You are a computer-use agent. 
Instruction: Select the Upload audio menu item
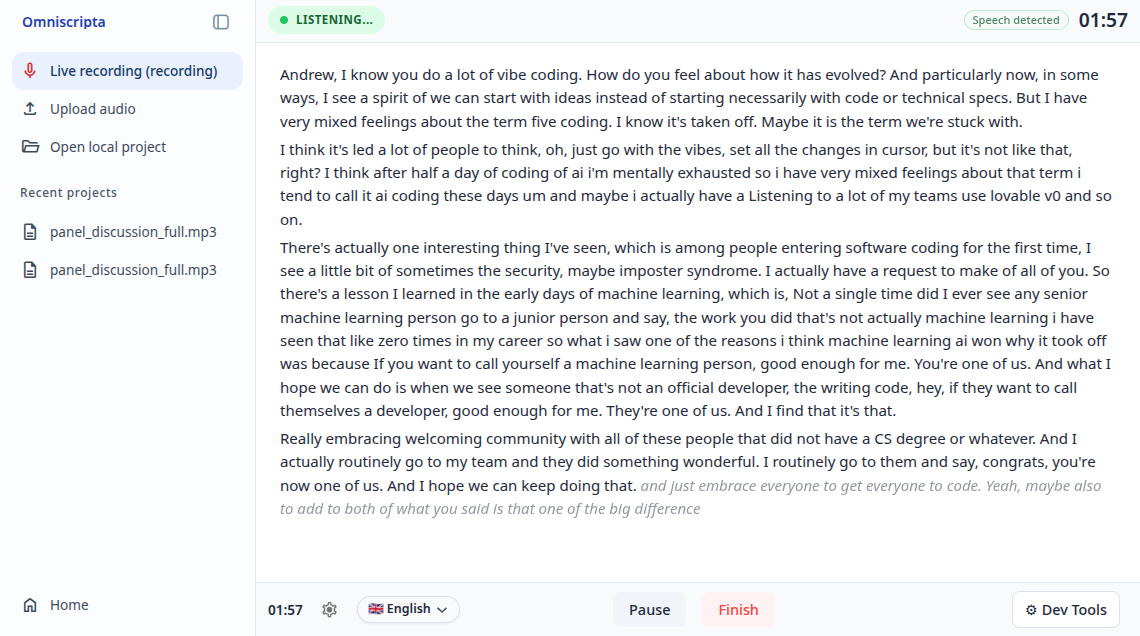tap(93, 109)
